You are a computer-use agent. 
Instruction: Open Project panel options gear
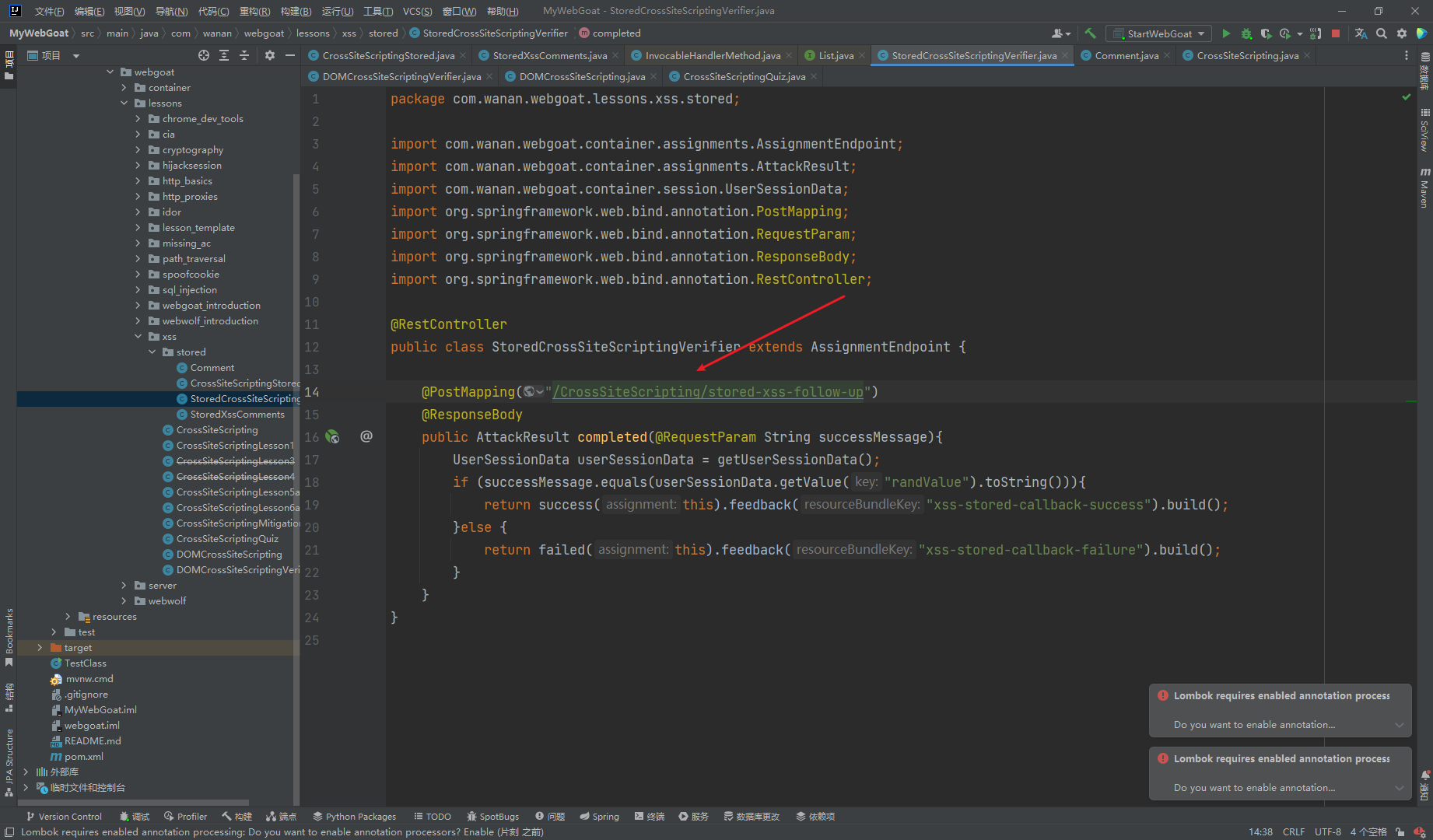click(270, 55)
